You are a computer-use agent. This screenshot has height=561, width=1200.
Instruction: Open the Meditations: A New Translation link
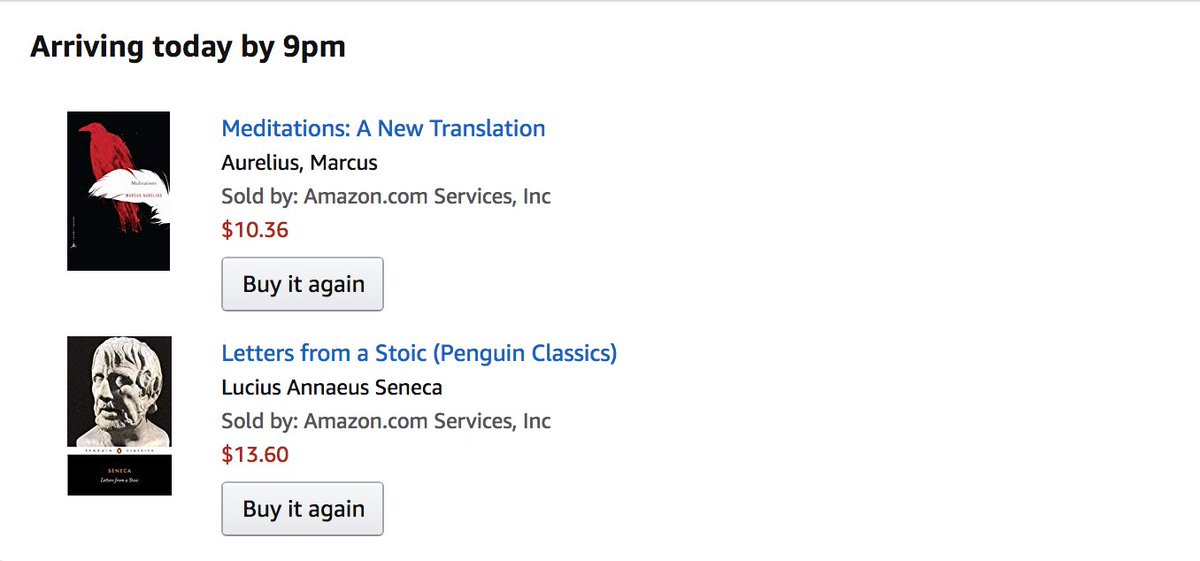pos(383,129)
